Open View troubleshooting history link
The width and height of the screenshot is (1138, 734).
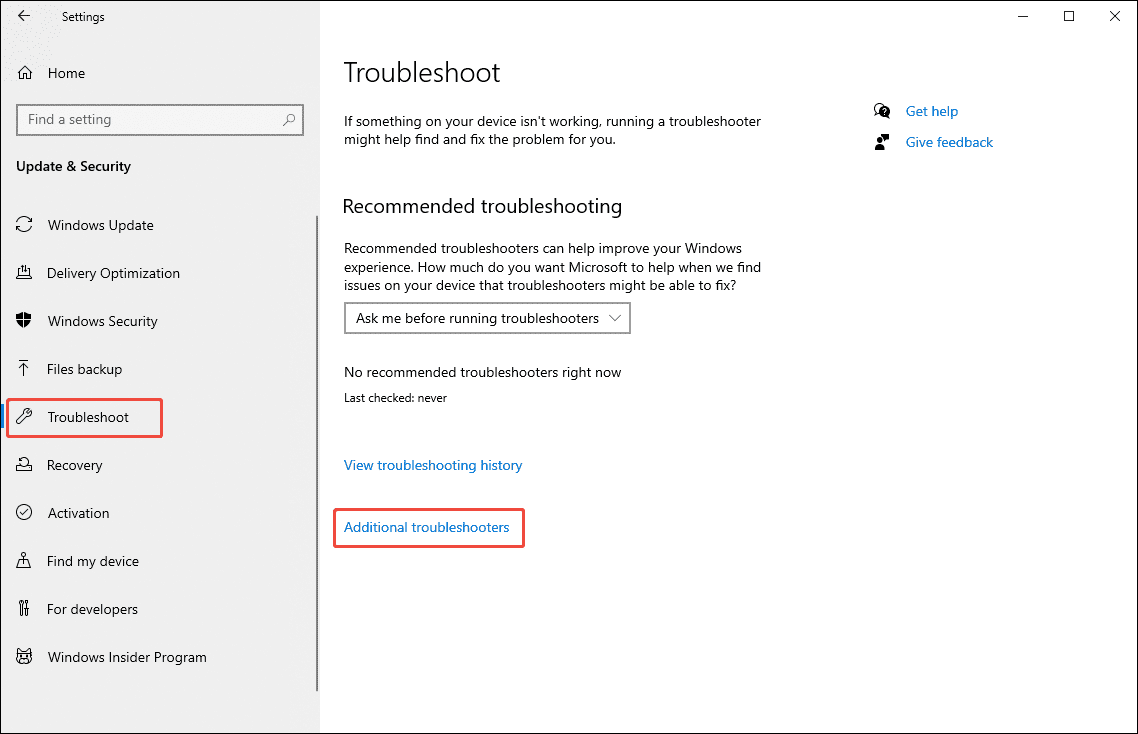[x=433, y=465]
